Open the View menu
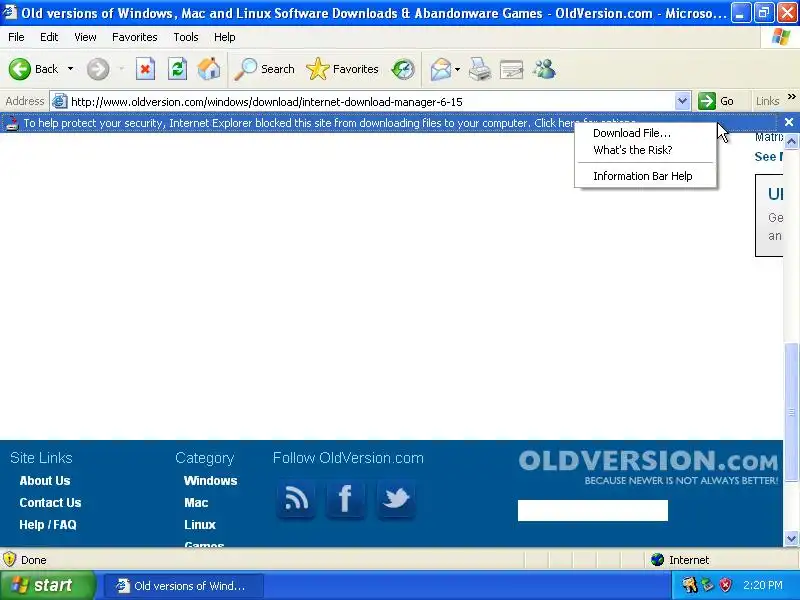The width and height of the screenshot is (800, 600). 85,37
